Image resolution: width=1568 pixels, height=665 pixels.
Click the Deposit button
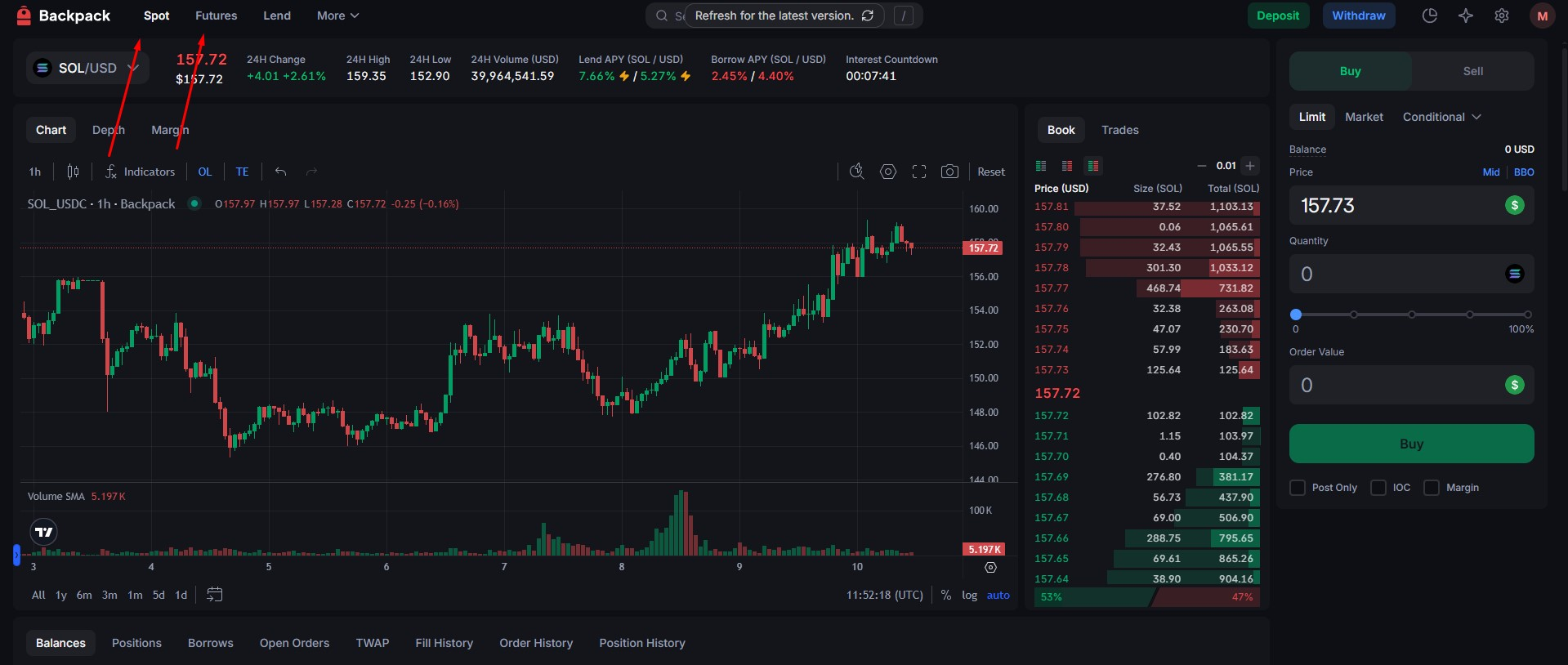click(1278, 16)
